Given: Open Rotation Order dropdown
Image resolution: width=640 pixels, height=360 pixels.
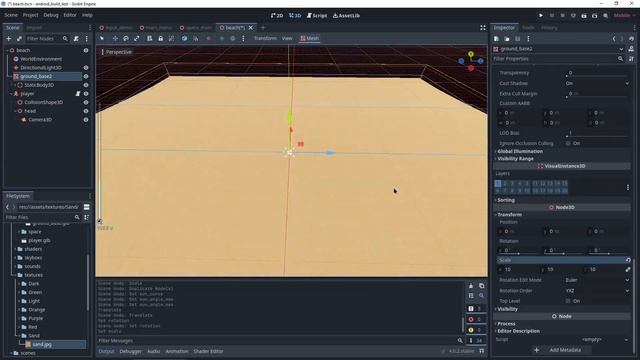Looking at the screenshot, I should (597, 291).
